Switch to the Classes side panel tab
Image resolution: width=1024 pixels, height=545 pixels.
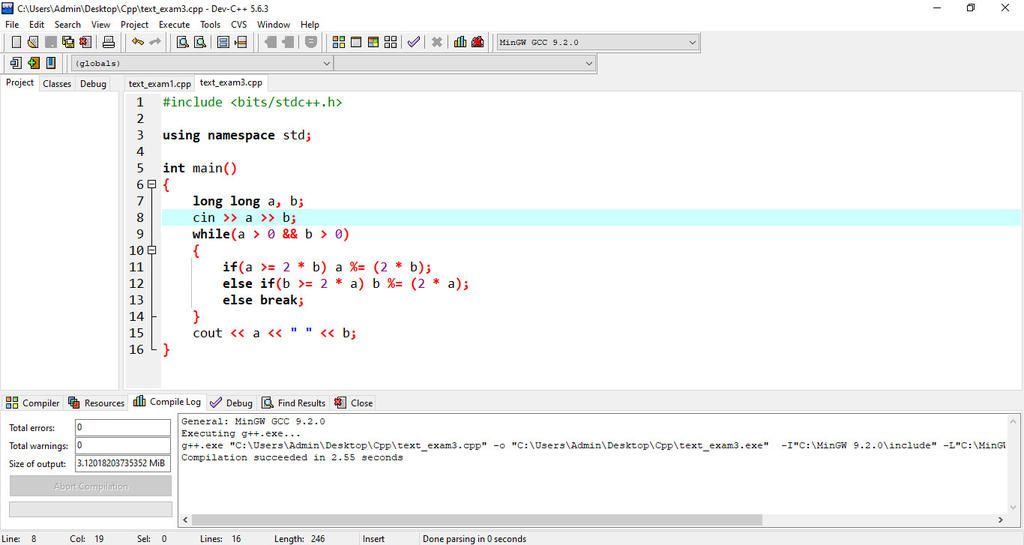tap(57, 84)
